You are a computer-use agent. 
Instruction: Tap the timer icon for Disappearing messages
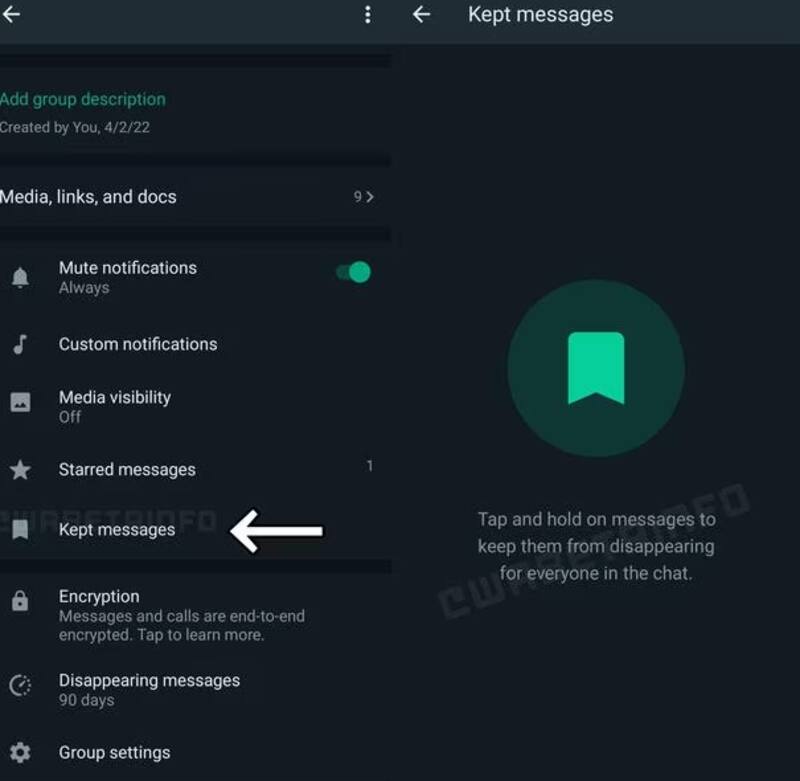(x=20, y=686)
